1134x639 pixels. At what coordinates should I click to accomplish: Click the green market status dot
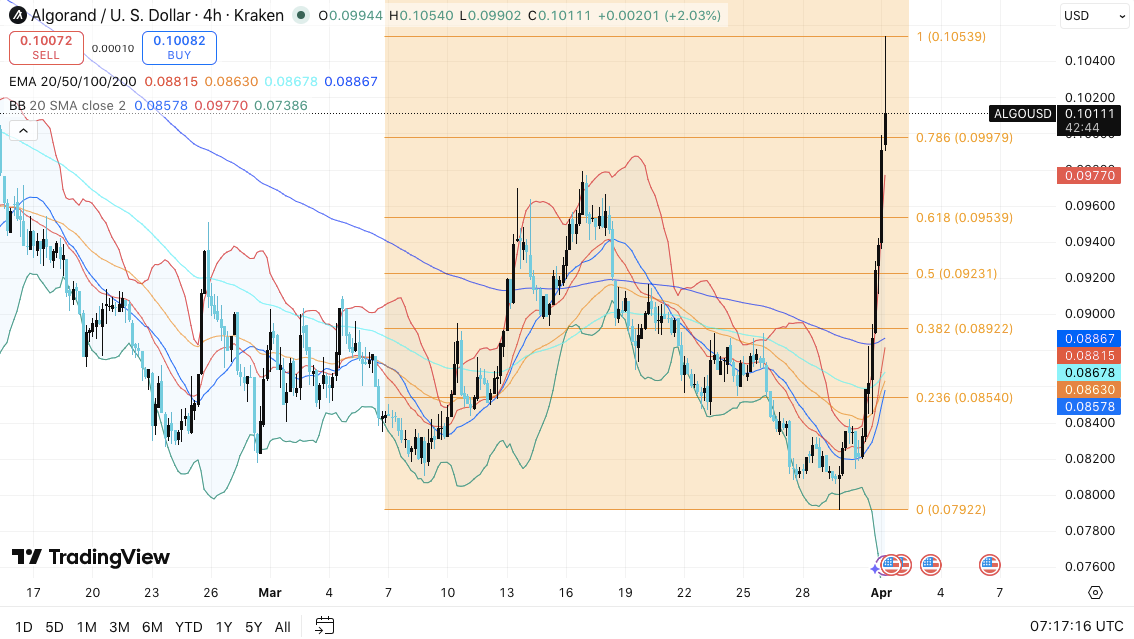click(301, 16)
